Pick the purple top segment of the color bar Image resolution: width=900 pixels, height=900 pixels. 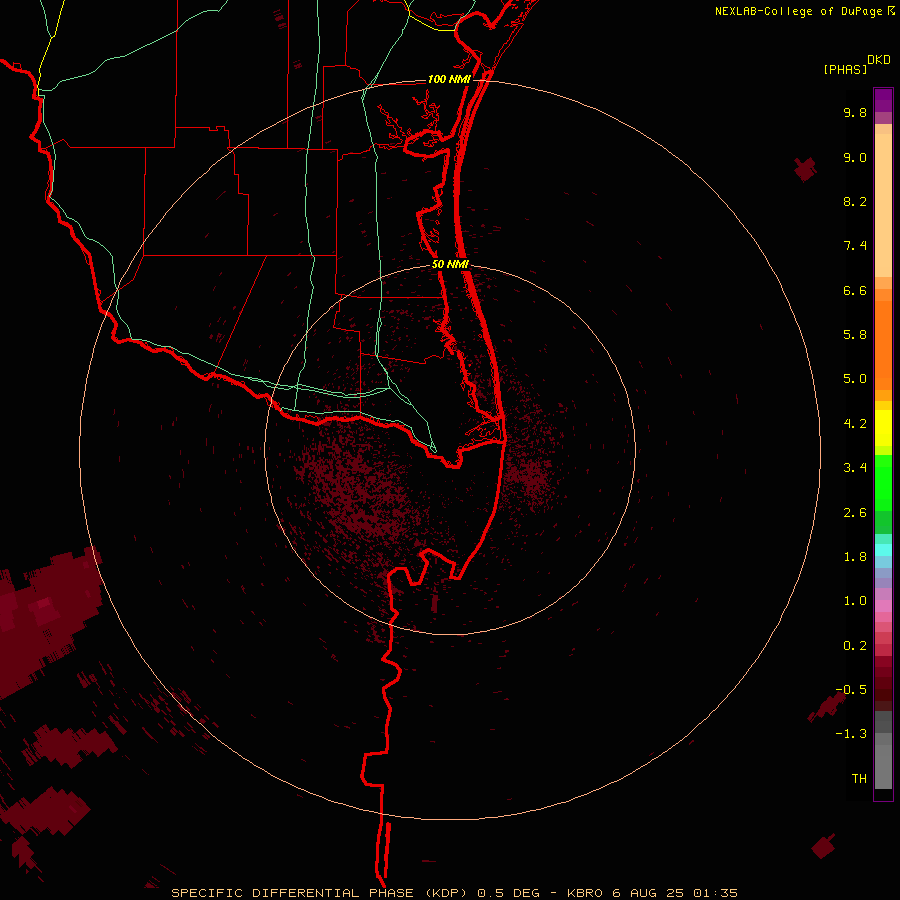pos(883,100)
